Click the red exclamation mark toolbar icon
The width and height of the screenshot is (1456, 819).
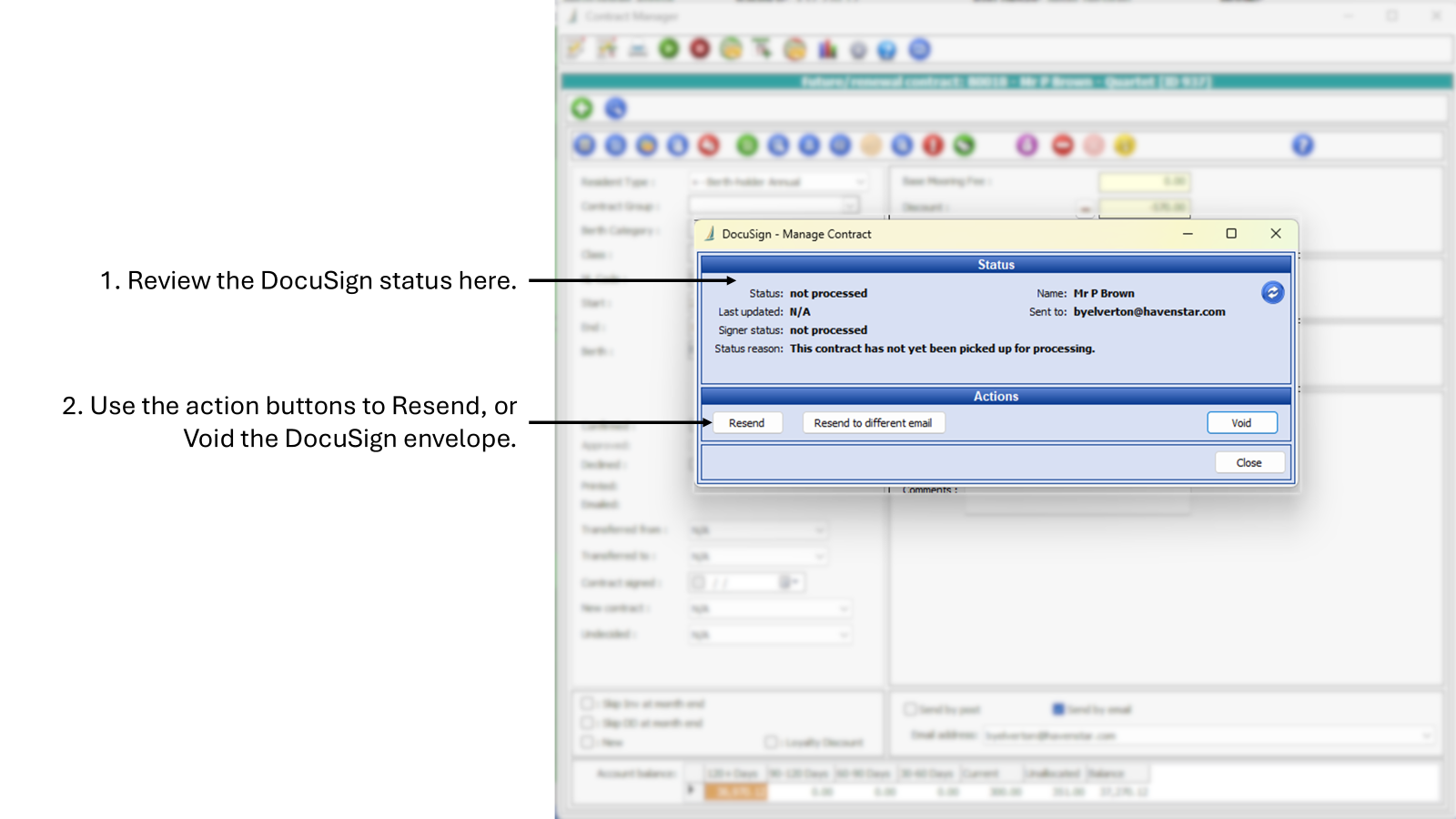click(x=933, y=145)
